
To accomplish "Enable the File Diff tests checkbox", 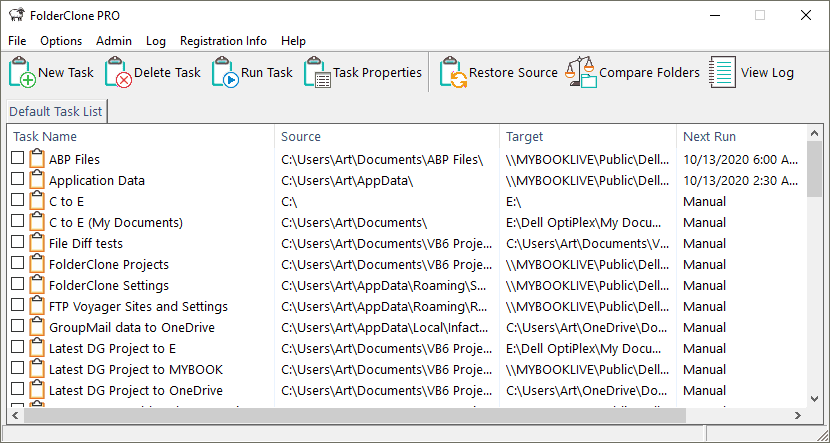I will pyautogui.click(x=18, y=241).
